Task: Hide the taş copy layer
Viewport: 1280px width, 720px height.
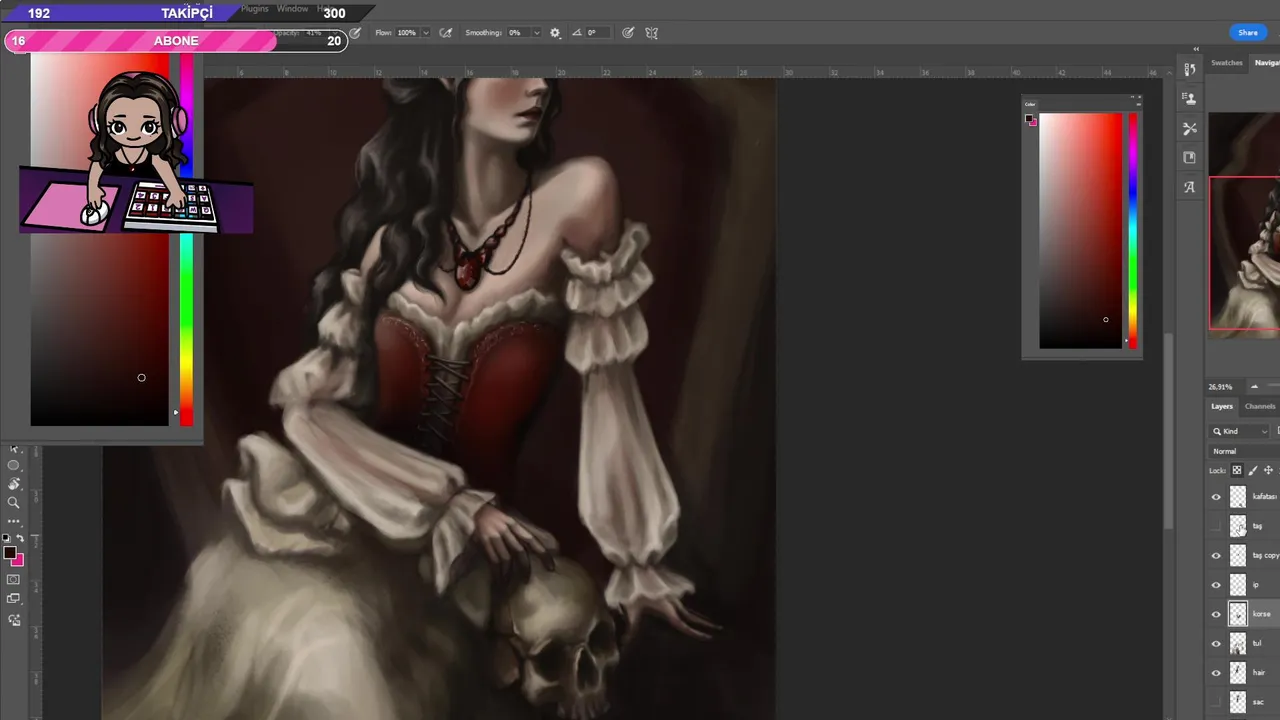Action: coord(1216,556)
